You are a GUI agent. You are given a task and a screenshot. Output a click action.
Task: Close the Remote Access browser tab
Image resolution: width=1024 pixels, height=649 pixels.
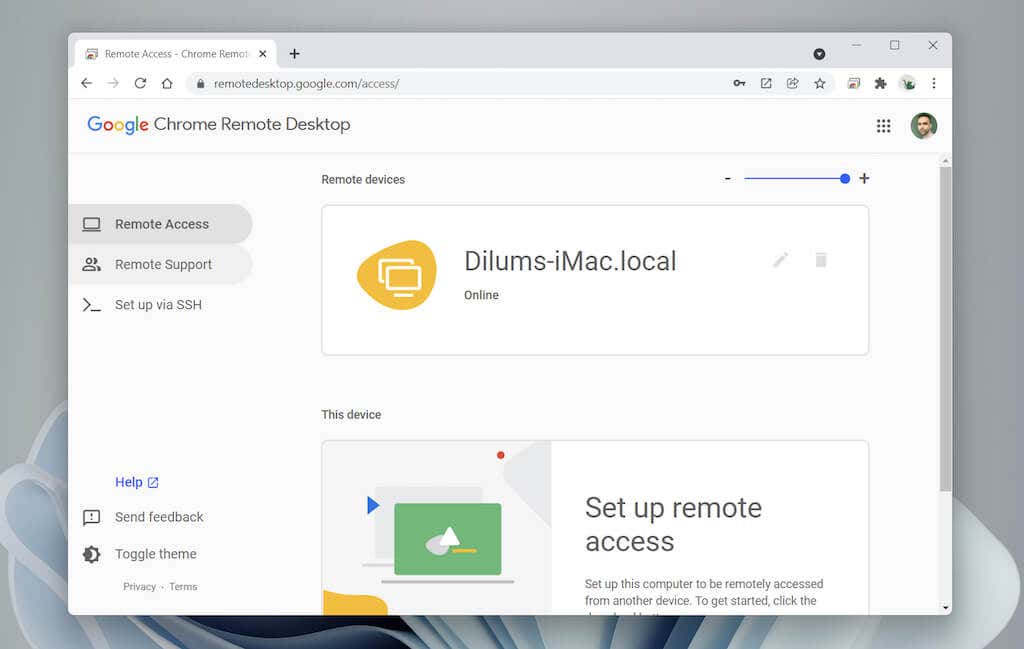pos(263,54)
